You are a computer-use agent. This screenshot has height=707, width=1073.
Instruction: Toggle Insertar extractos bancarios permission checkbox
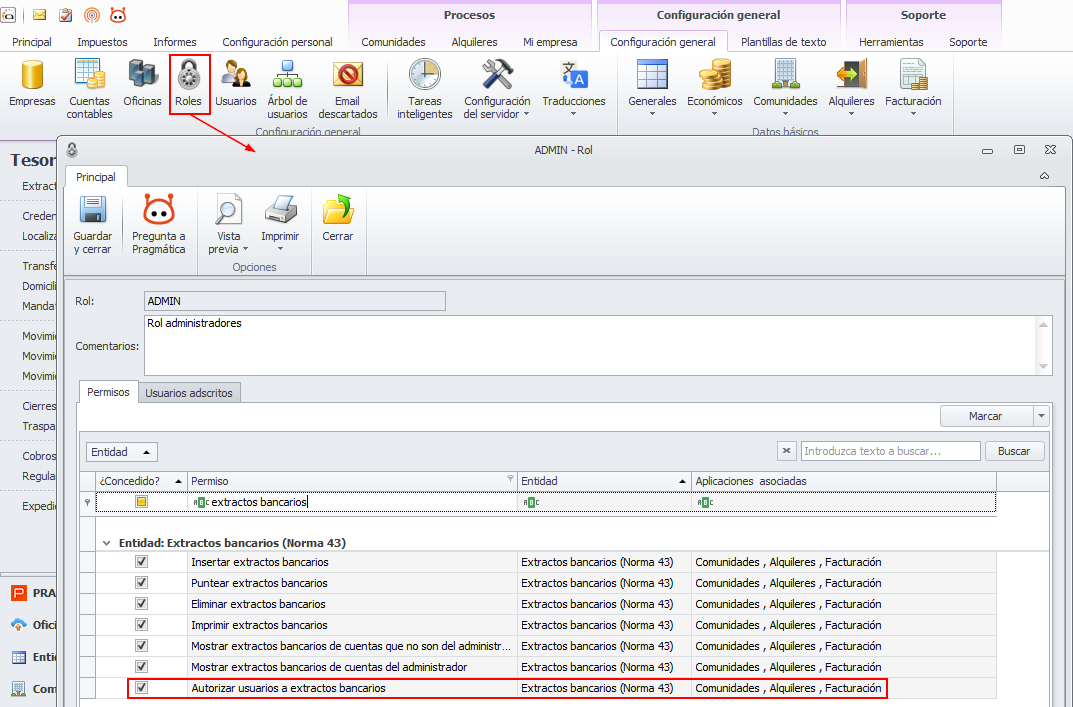(x=142, y=562)
